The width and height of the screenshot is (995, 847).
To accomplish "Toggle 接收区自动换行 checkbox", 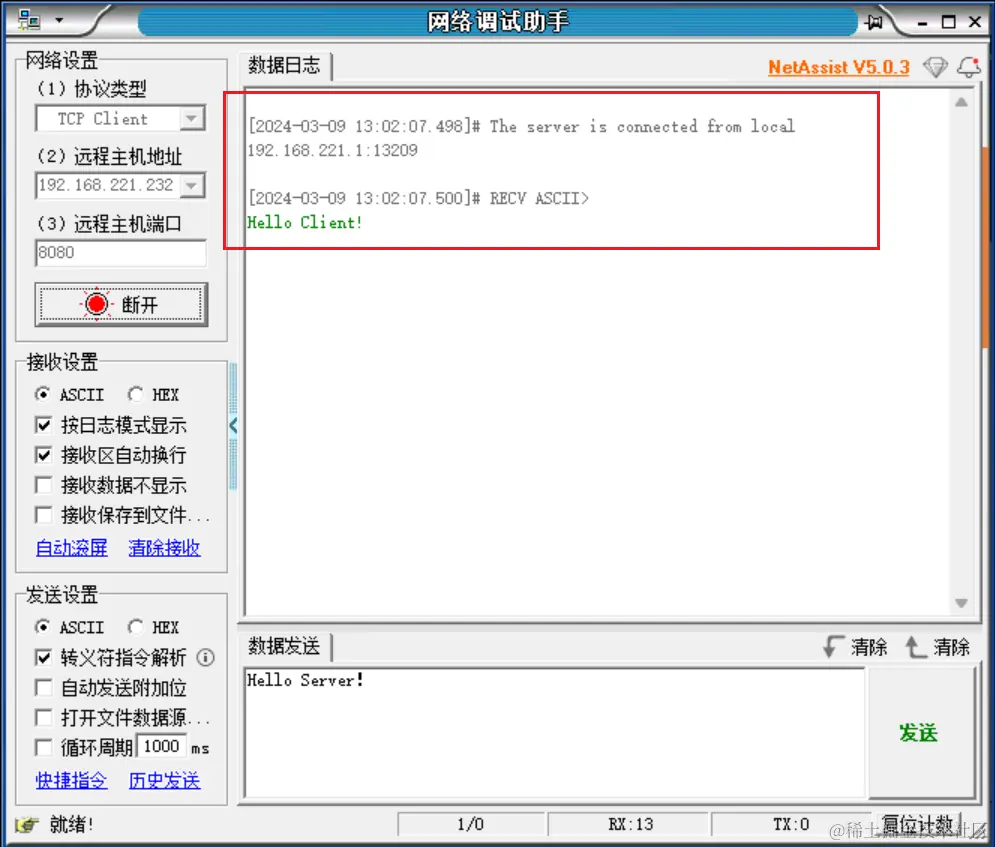I will pos(43,455).
